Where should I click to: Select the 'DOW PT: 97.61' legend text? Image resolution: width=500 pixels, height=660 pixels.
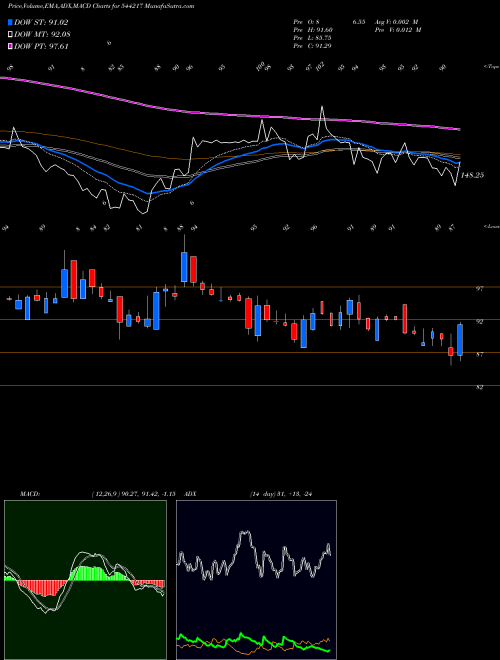coord(41,46)
